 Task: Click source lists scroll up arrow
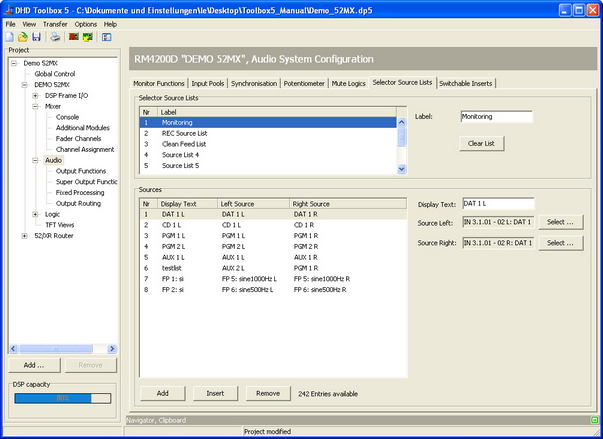[x=401, y=122]
